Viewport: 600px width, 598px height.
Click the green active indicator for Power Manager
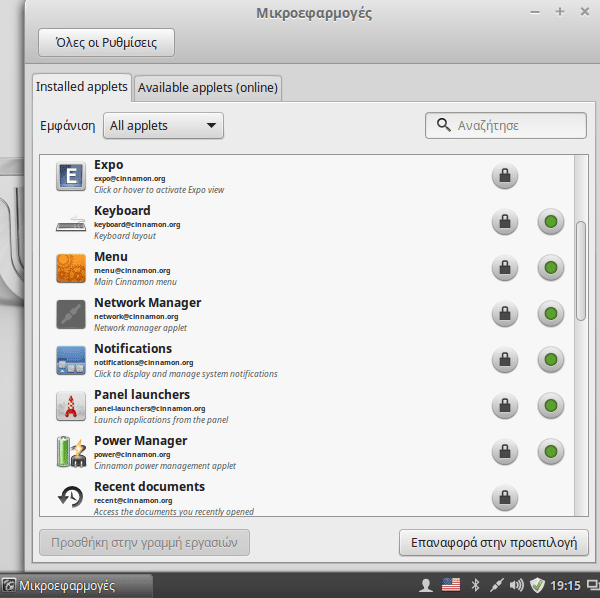tap(551, 451)
